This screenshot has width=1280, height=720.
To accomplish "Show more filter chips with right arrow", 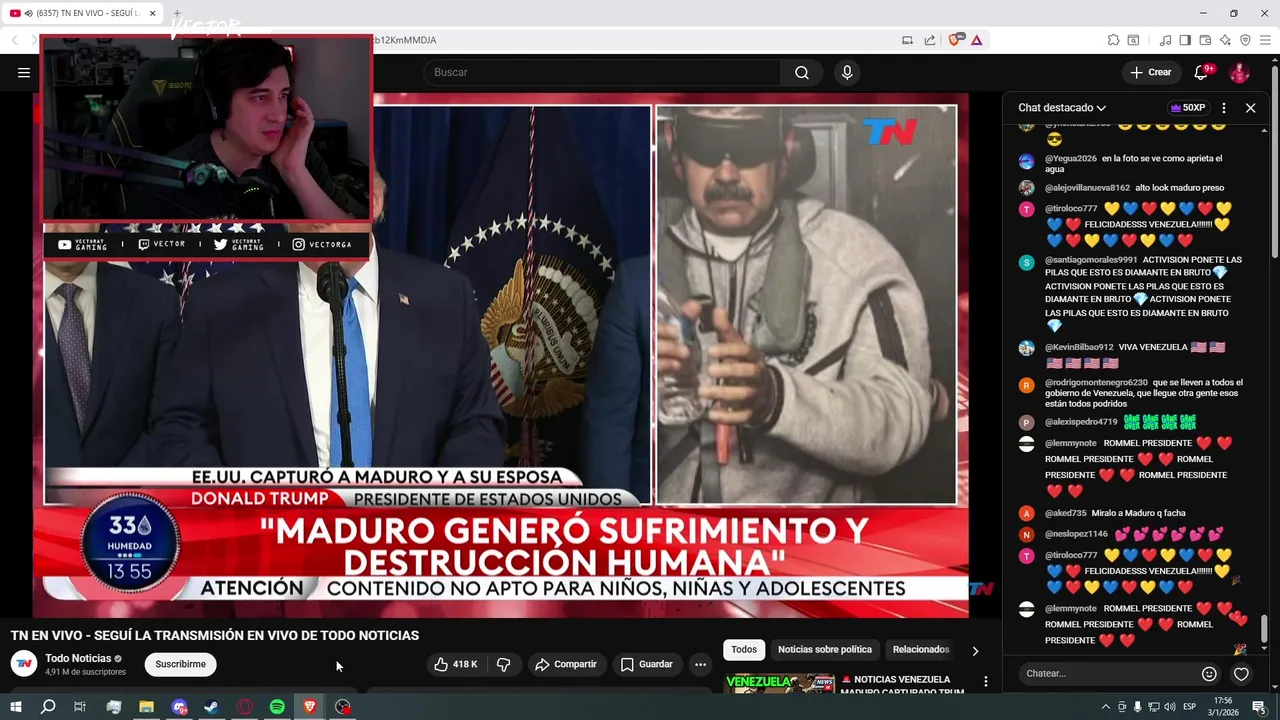I will pos(975,651).
